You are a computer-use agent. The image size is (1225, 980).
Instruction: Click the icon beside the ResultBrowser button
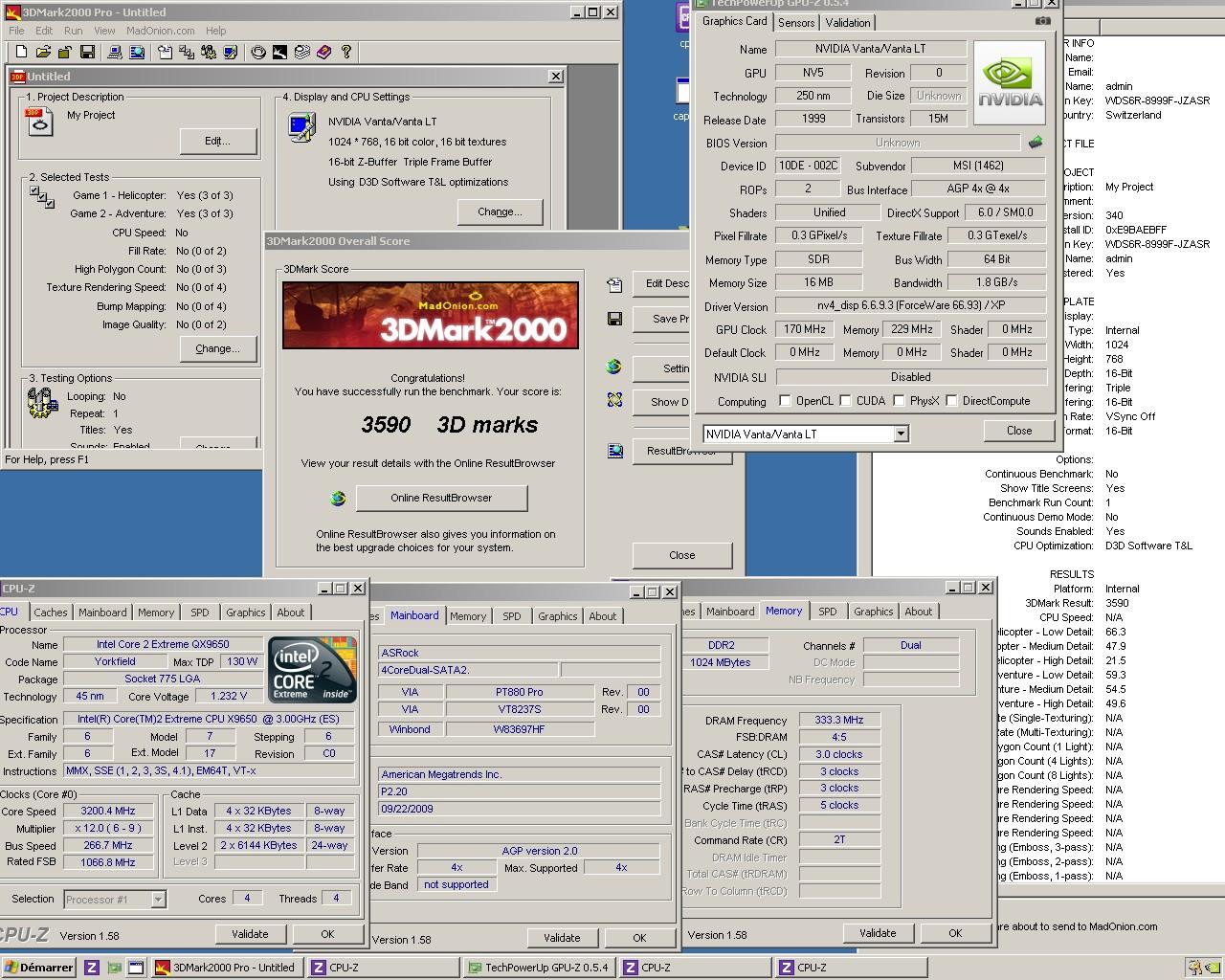pos(614,450)
